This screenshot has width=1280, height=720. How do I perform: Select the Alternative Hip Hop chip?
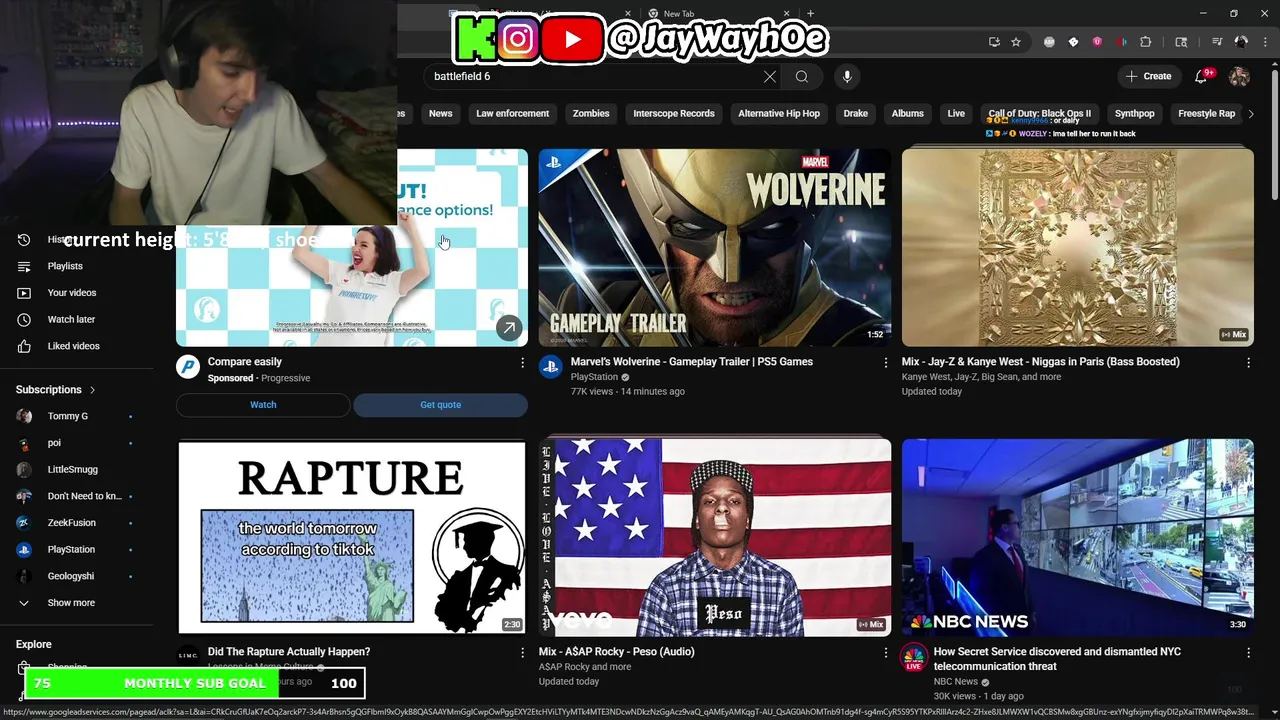(779, 114)
